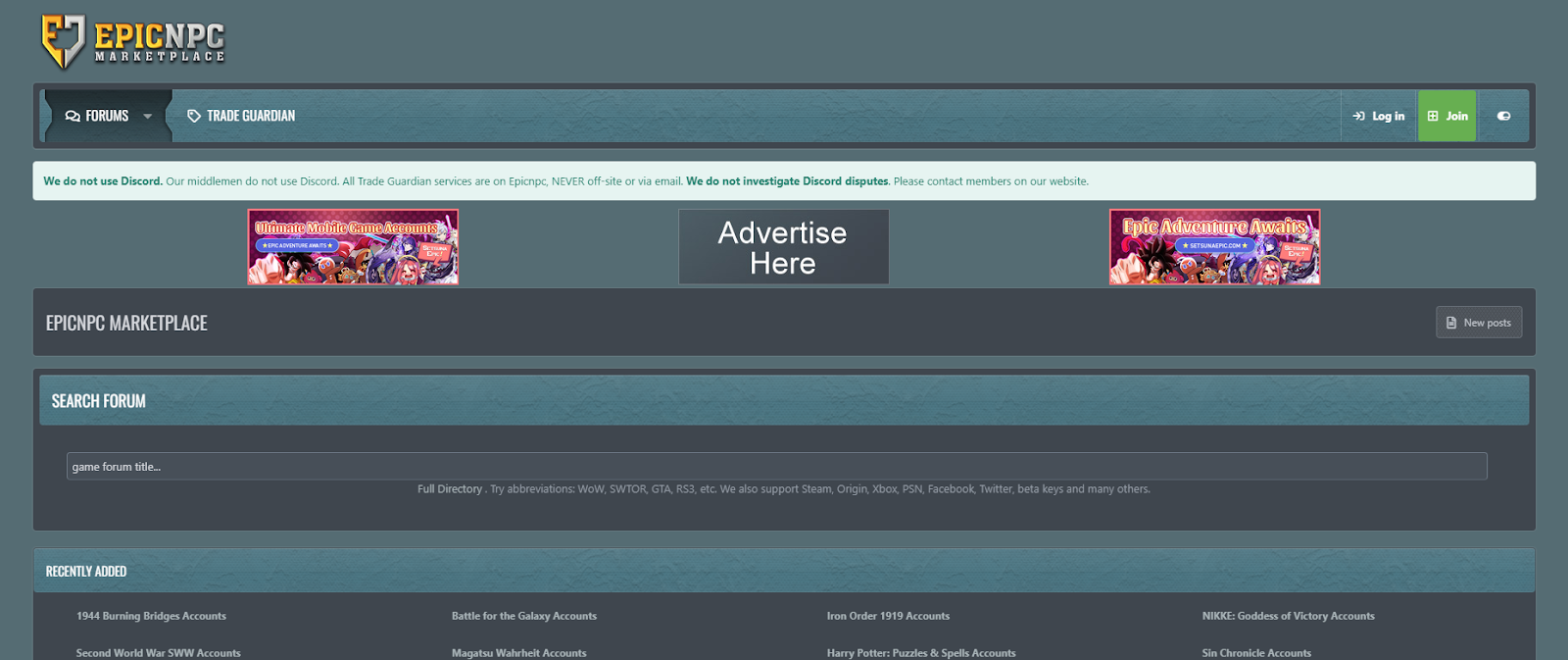Click the EpicNPC Marketplace logo
The height and width of the screenshot is (660, 1568).
click(132, 42)
